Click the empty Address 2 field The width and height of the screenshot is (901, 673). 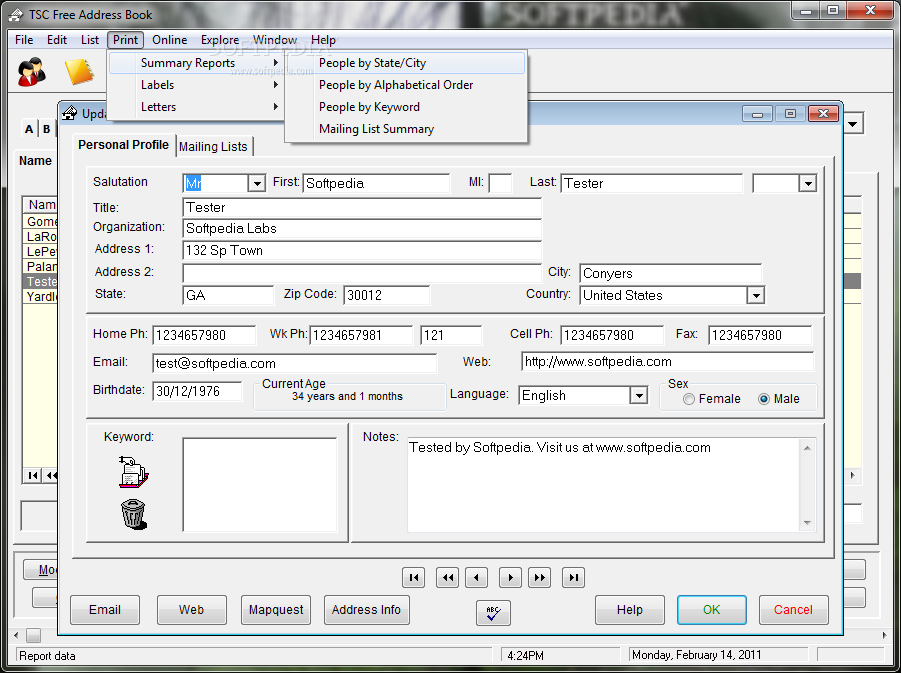point(362,273)
